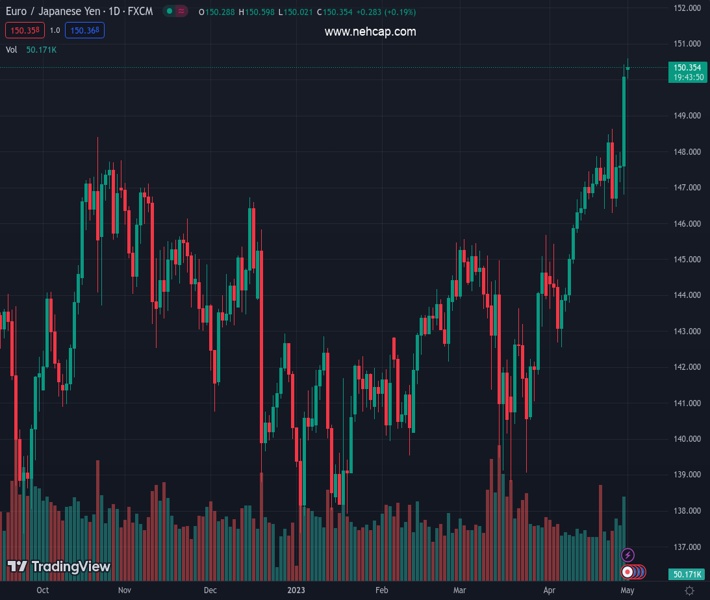The width and height of the screenshot is (710, 600).
Task: Click the TradingView logo
Action: pos(58,567)
